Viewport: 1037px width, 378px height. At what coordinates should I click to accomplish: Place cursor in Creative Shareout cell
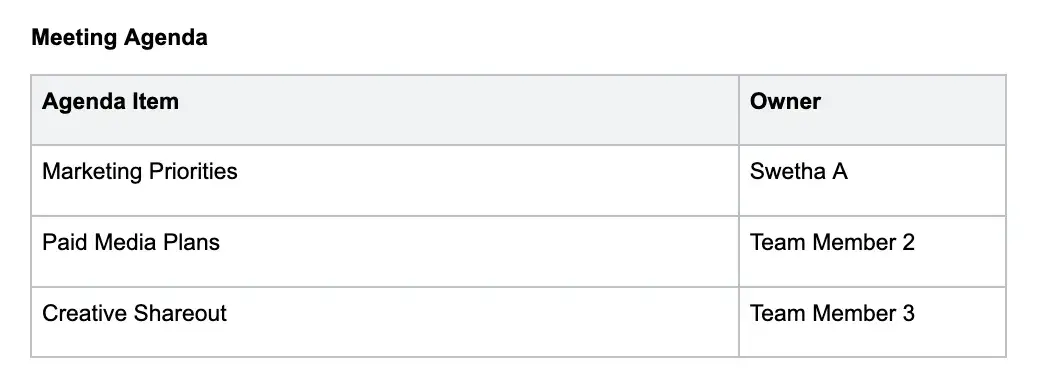pos(385,322)
